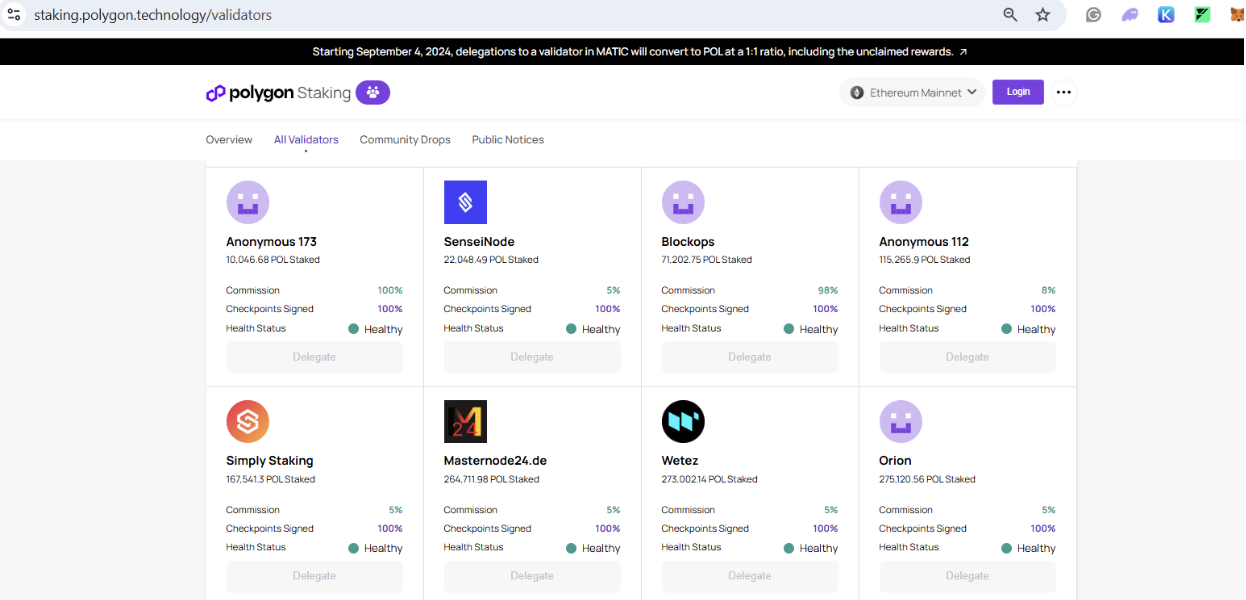Open the three-dot more options menu
Image resolution: width=1246 pixels, height=600 pixels.
[1063, 92]
